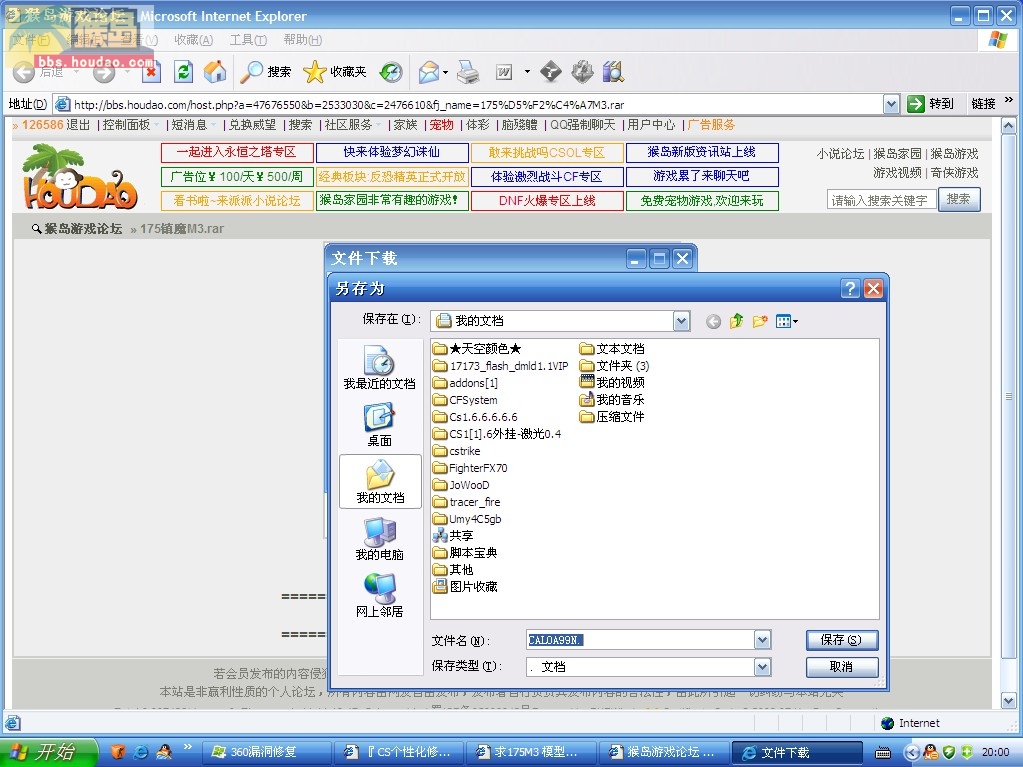This screenshot has width=1023, height=767.
Task: Click the page scrollbar down arrow
Action: coord(1008,701)
